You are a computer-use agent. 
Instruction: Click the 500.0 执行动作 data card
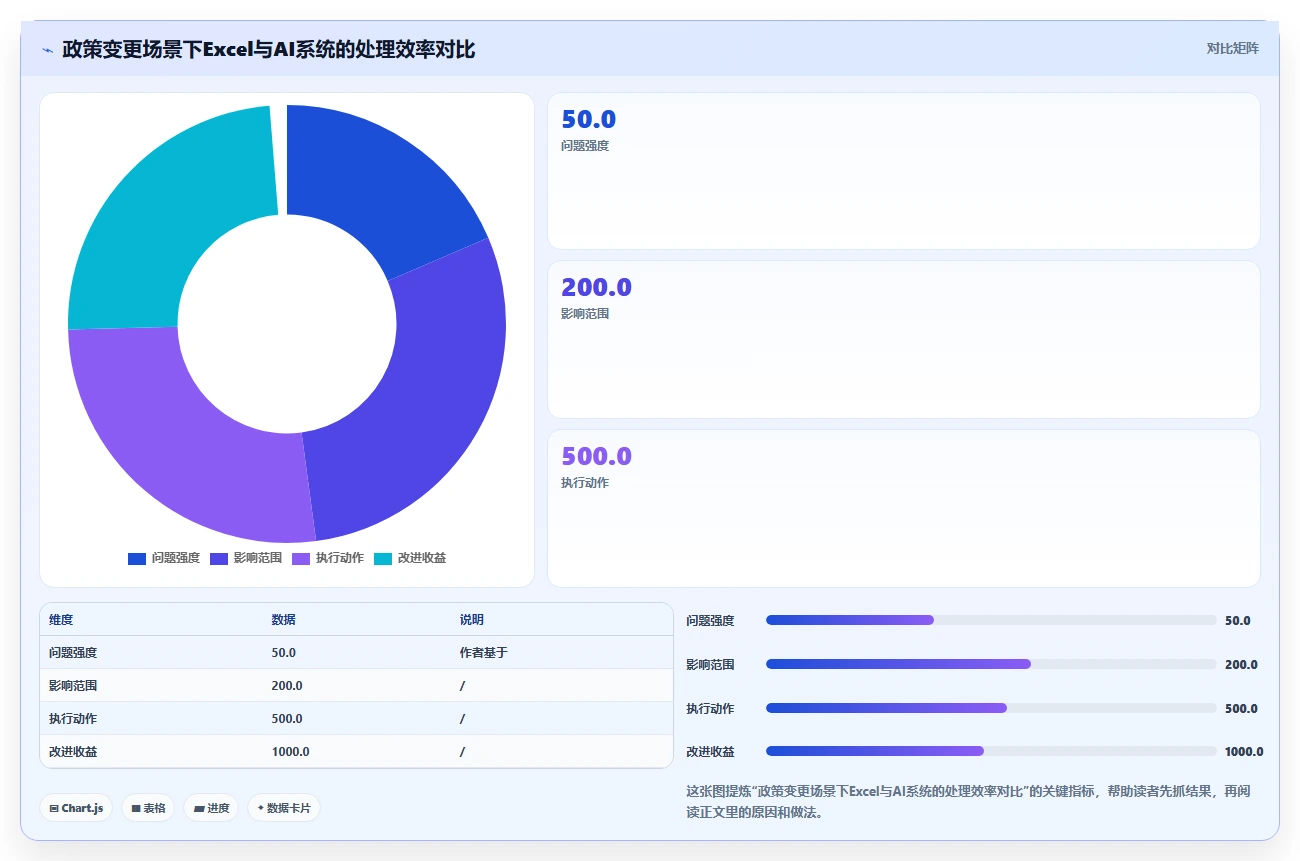(904, 508)
